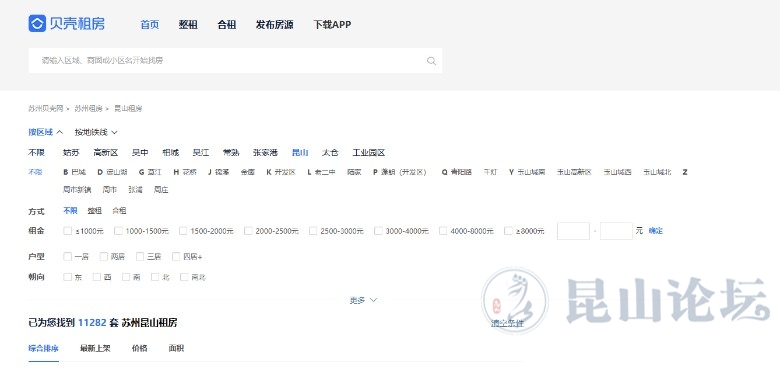Tick the 两居 layout checkbox
Viewport: 780px width, 375px height.
[x=104, y=257]
